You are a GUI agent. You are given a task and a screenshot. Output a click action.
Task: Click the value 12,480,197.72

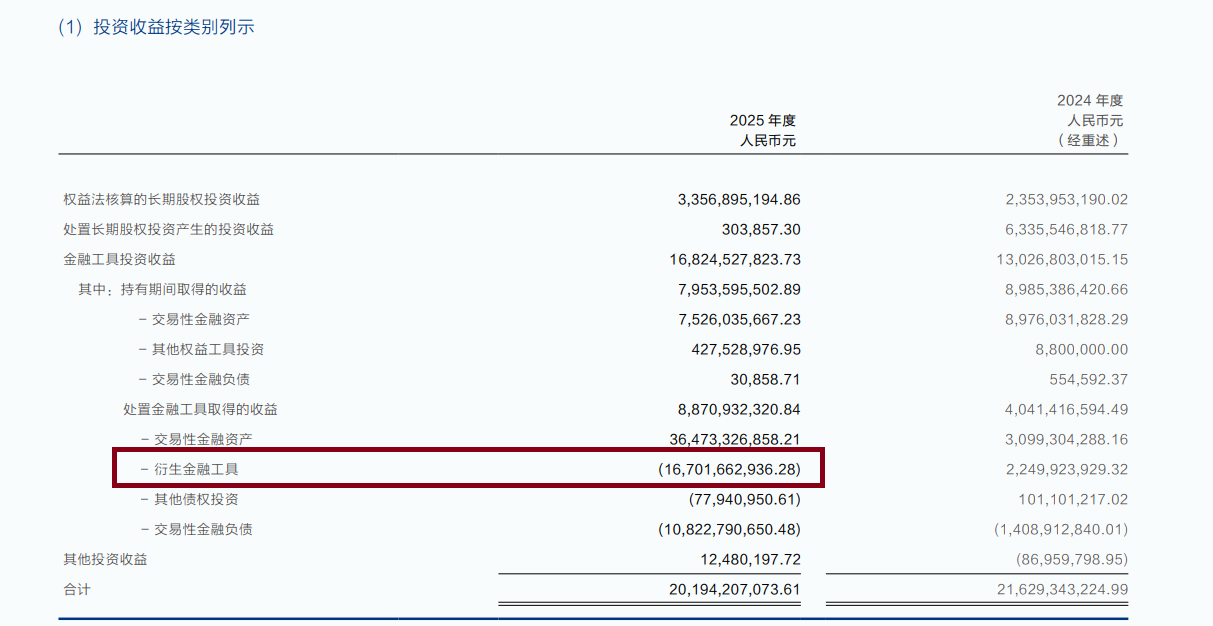pyautogui.click(x=752, y=560)
